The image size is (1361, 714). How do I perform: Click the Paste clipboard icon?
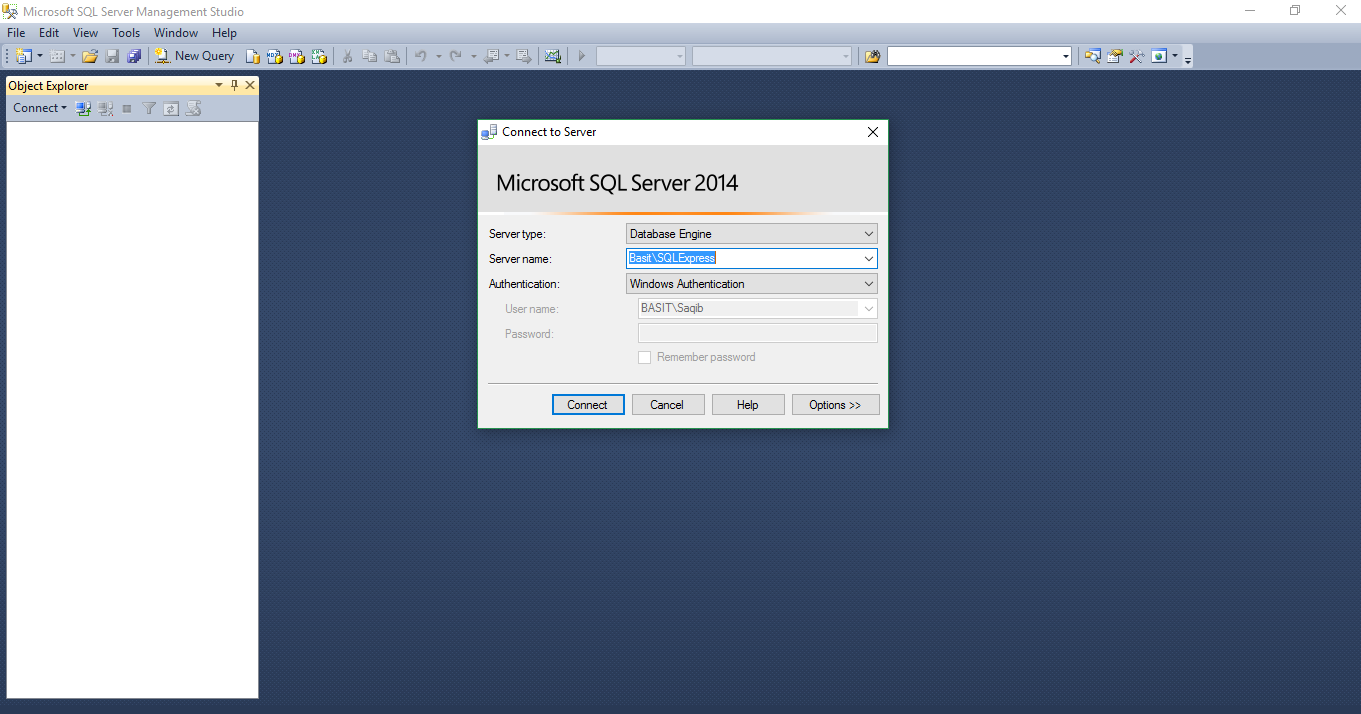coord(392,56)
